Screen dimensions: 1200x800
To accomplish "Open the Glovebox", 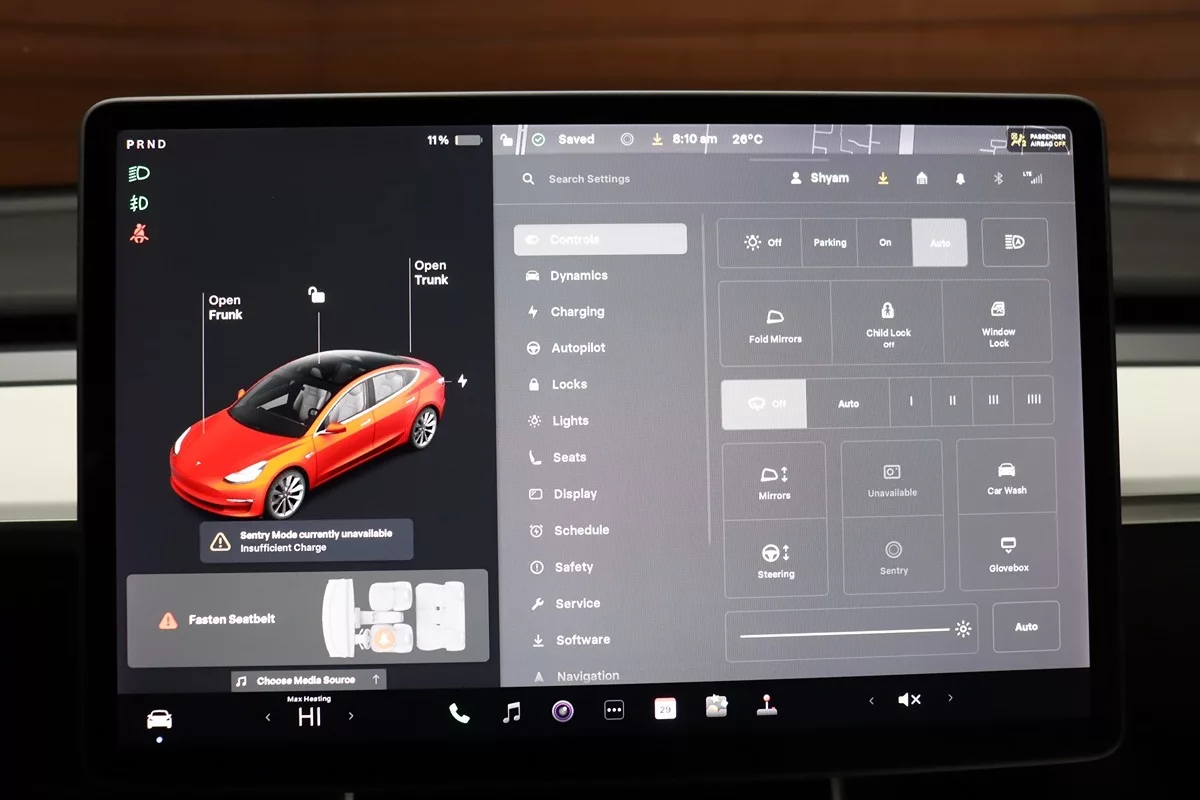I will [x=1008, y=553].
